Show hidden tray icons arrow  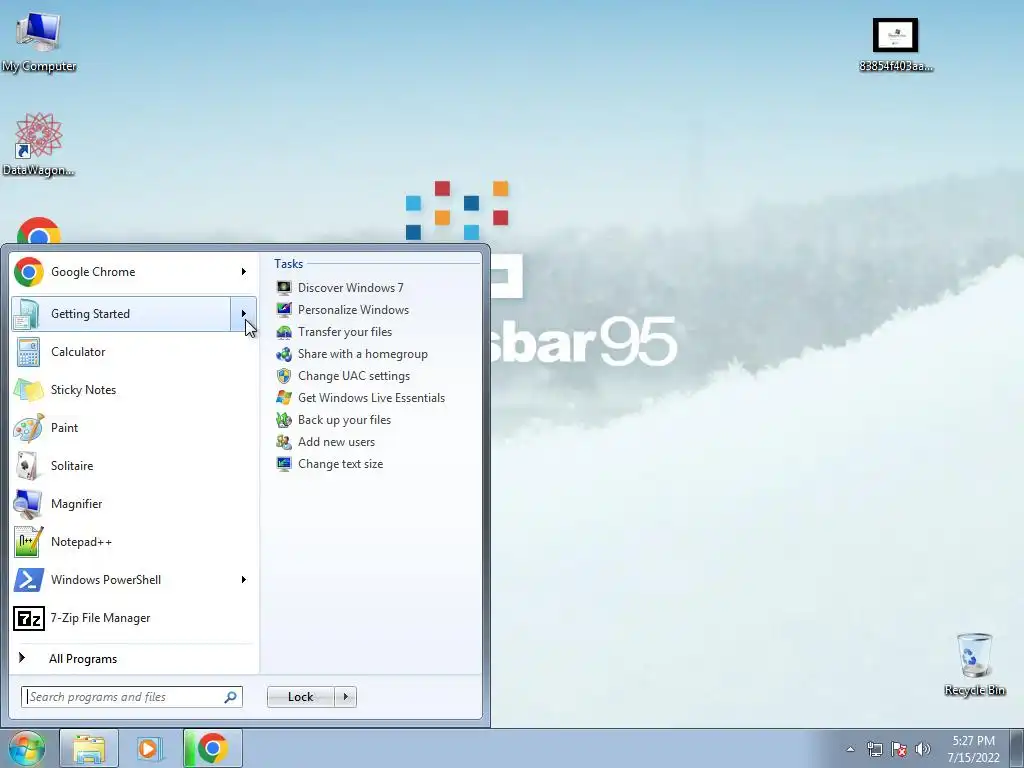point(850,749)
